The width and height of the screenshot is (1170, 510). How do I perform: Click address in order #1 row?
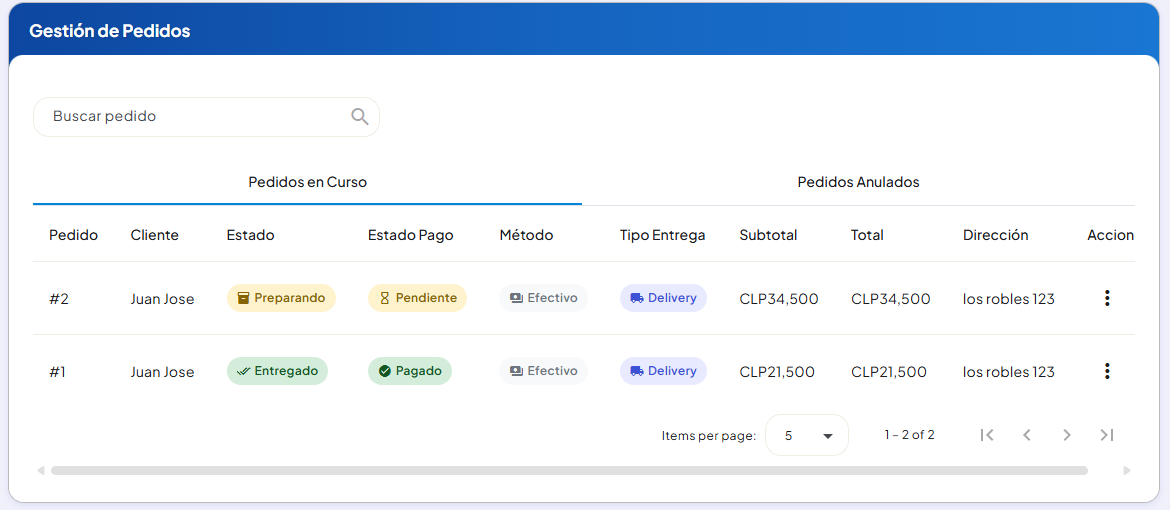click(x=1009, y=372)
